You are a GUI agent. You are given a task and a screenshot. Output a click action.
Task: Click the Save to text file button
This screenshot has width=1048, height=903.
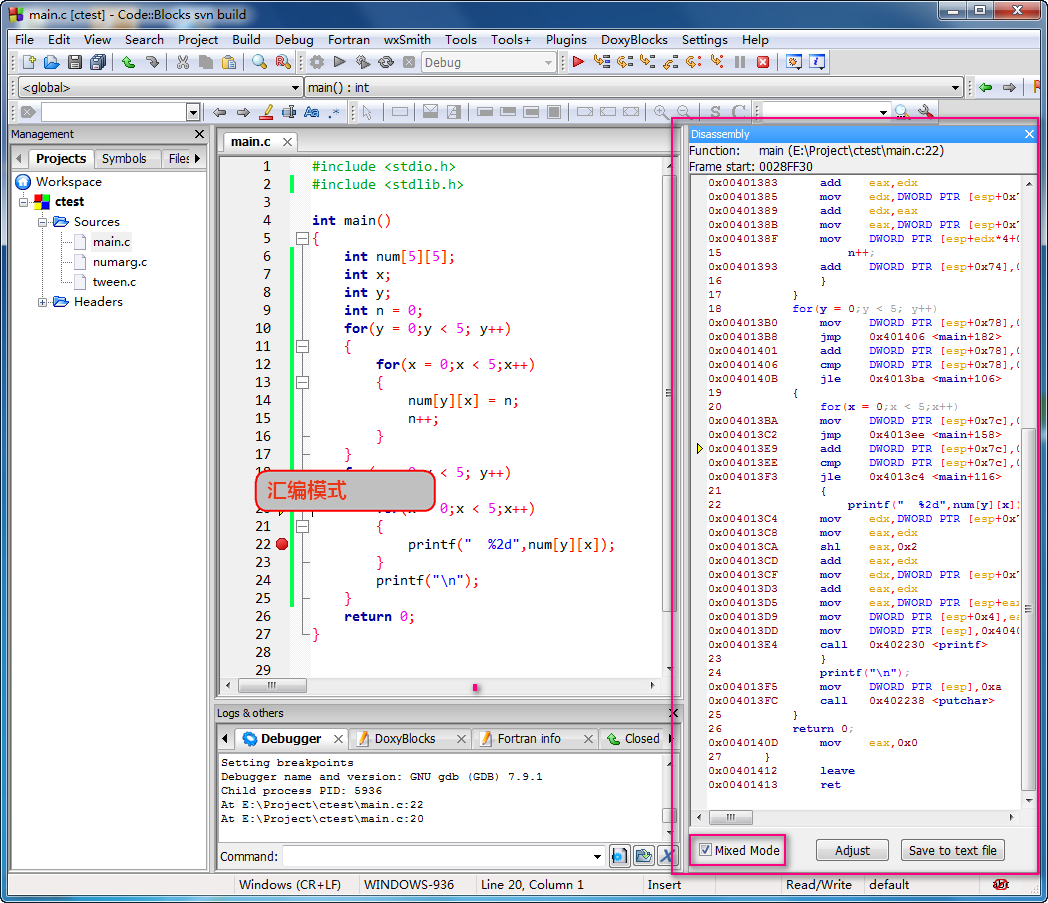(x=952, y=850)
